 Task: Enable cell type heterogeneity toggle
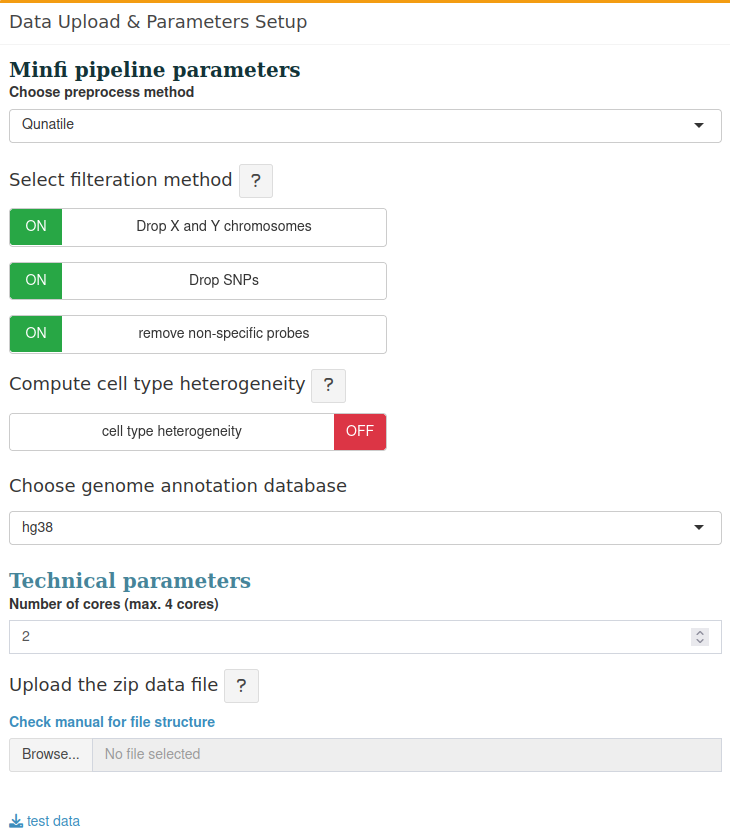198,432
